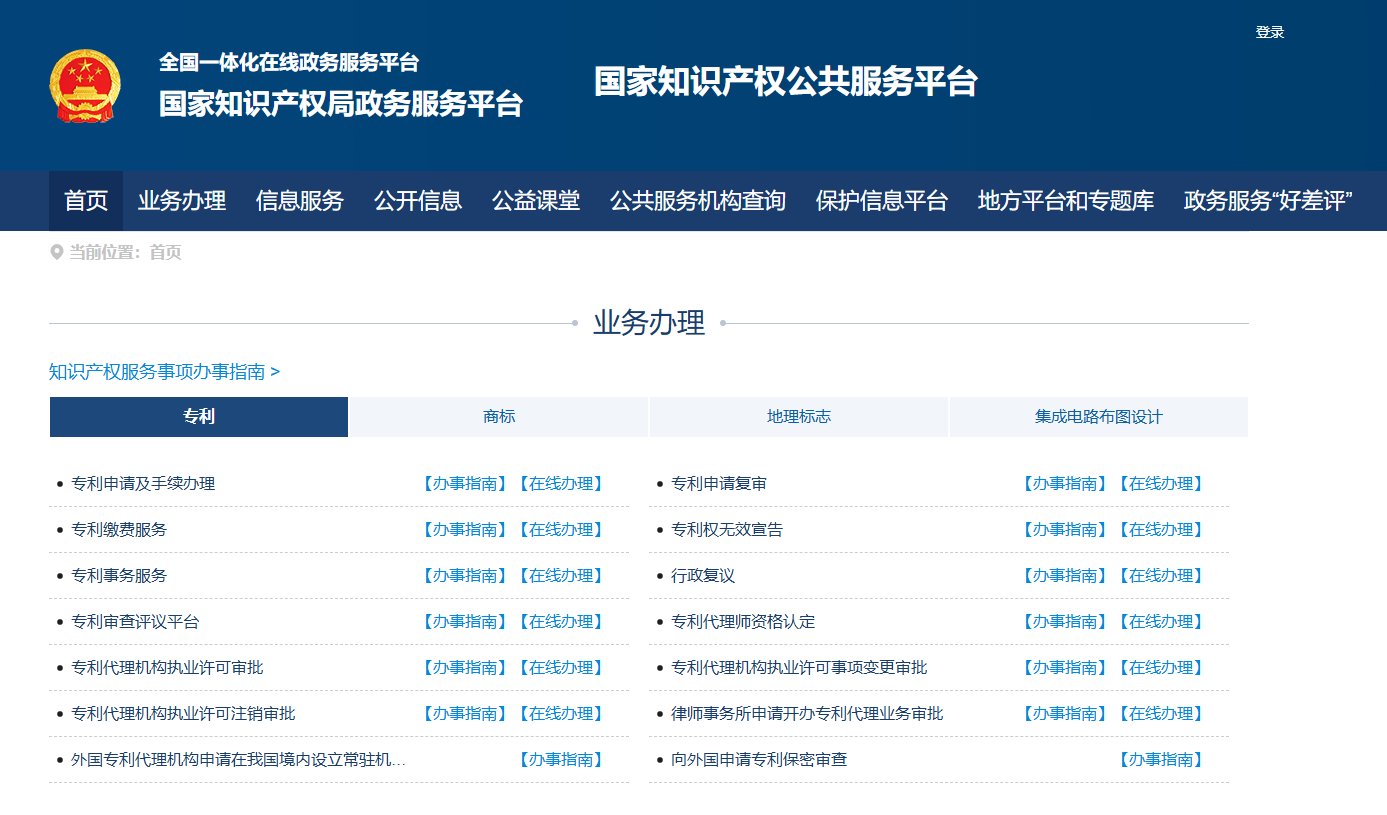Switch to the 商标 tab

tap(499, 416)
